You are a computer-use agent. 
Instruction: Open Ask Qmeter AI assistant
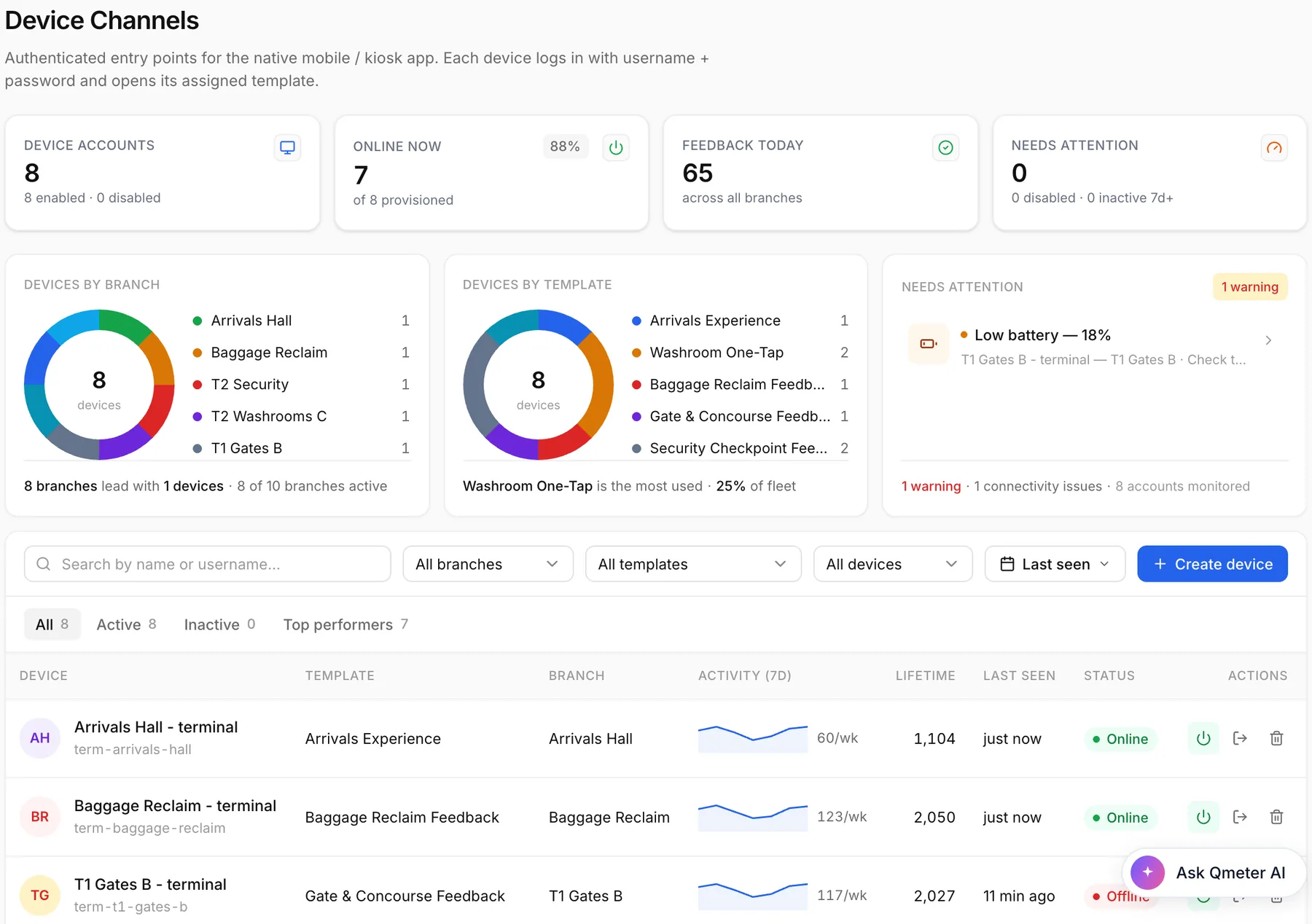1214,872
